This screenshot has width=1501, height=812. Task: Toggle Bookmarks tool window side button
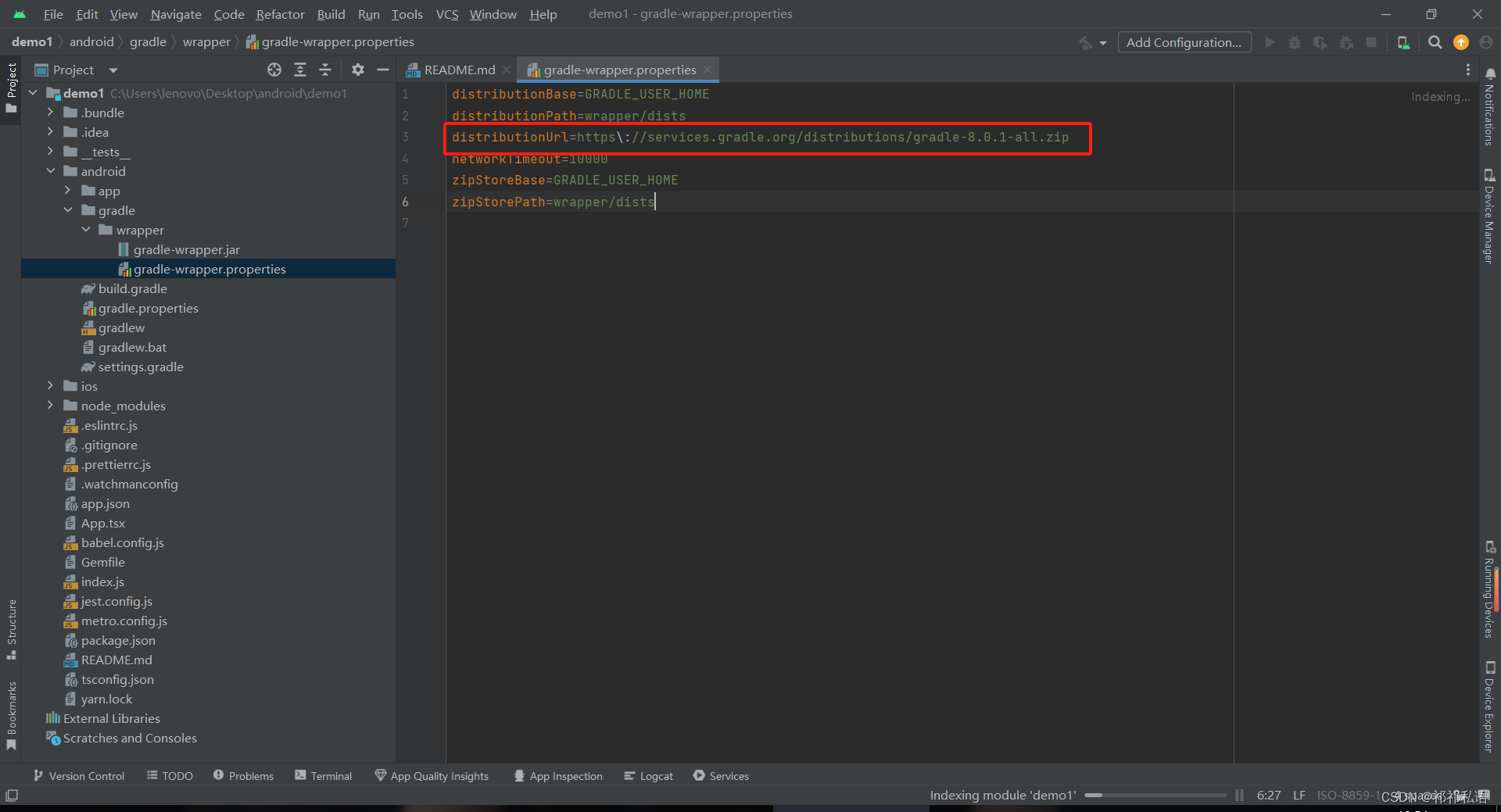click(11, 716)
